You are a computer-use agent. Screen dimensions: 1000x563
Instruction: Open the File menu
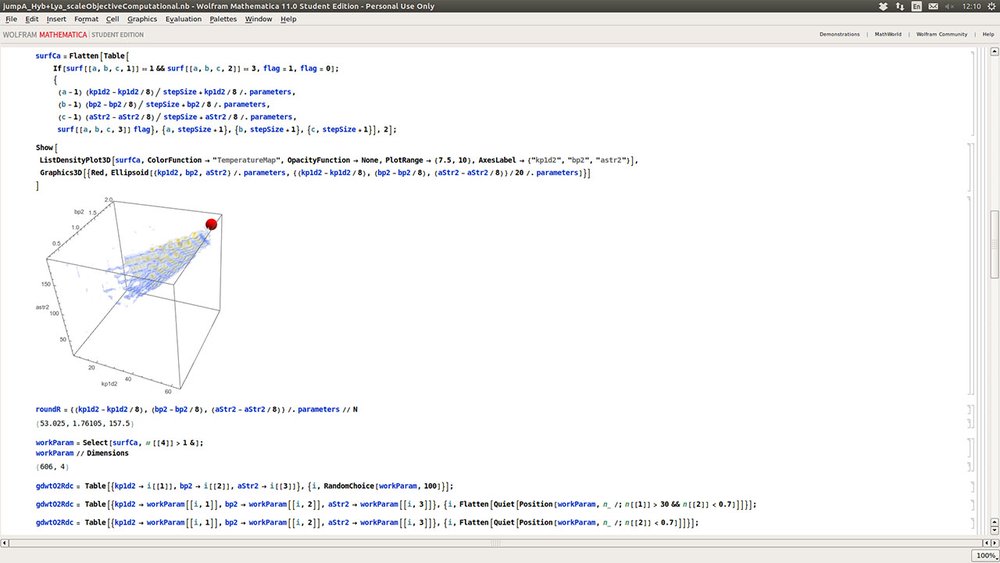(x=11, y=19)
